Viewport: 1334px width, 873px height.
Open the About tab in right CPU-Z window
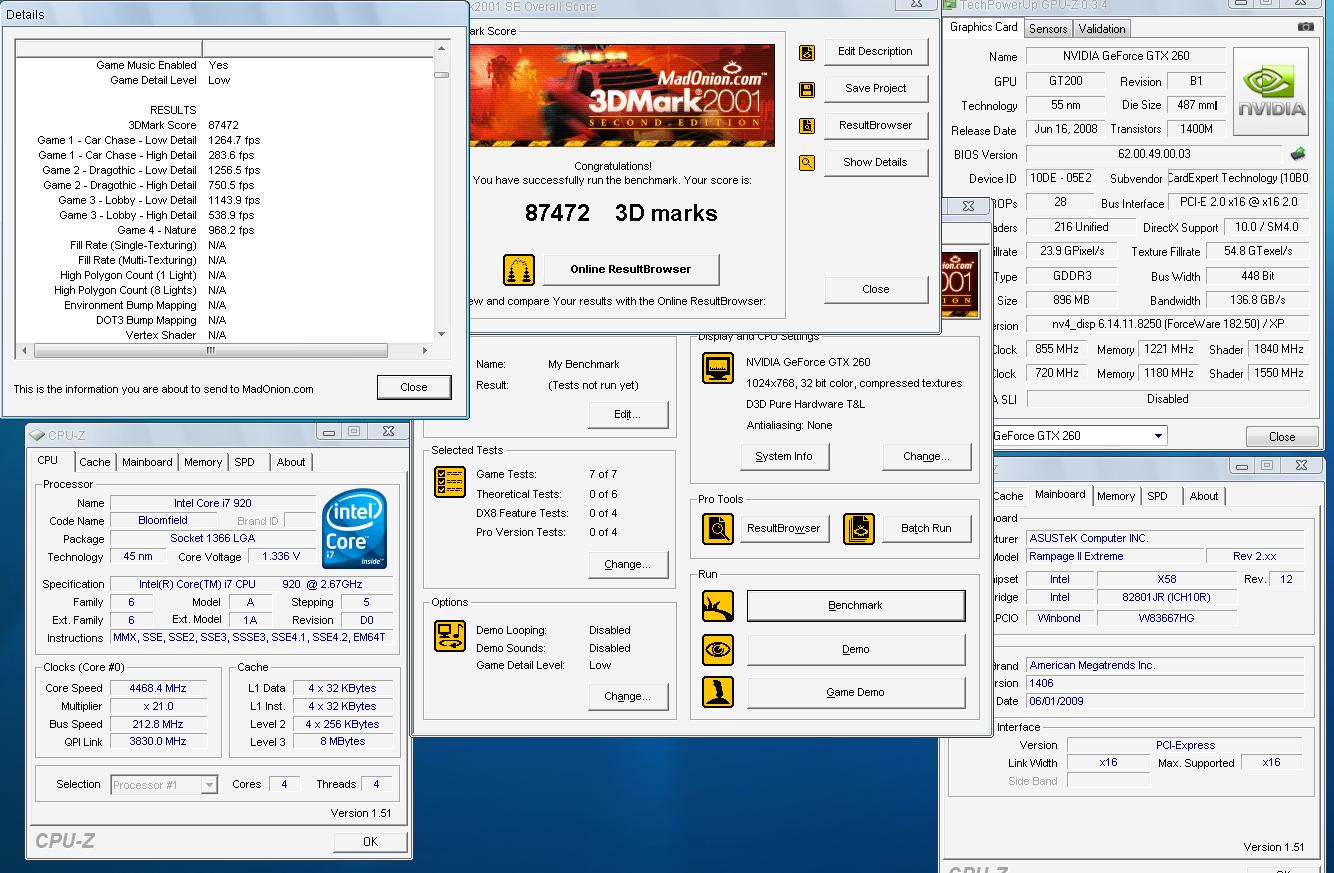(1204, 496)
